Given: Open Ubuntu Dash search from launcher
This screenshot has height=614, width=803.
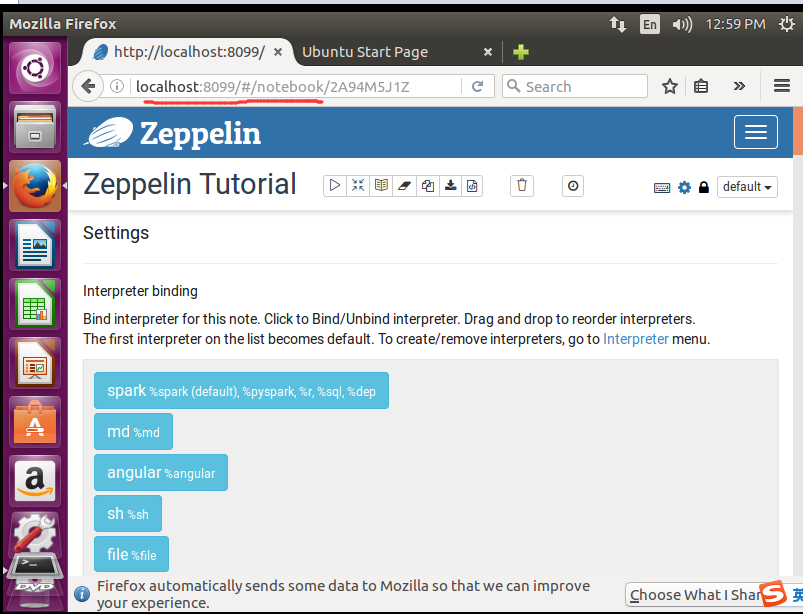Looking at the screenshot, I should (35, 68).
